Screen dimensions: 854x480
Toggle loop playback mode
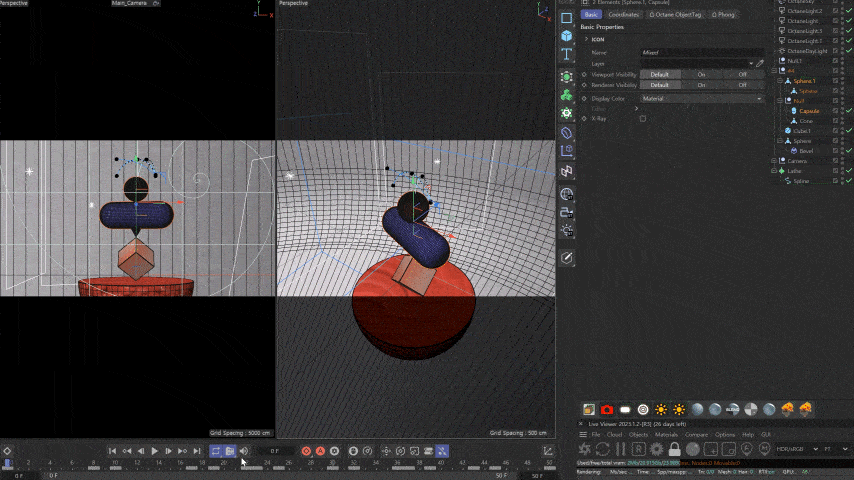pos(216,451)
